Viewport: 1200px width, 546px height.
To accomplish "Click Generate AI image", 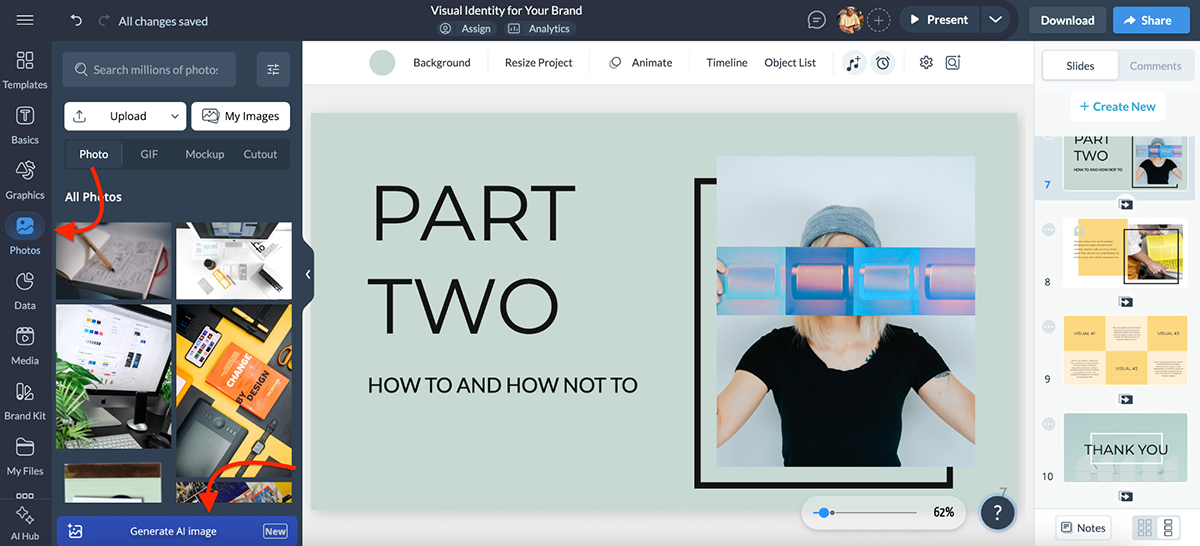I will pos(177,531).
